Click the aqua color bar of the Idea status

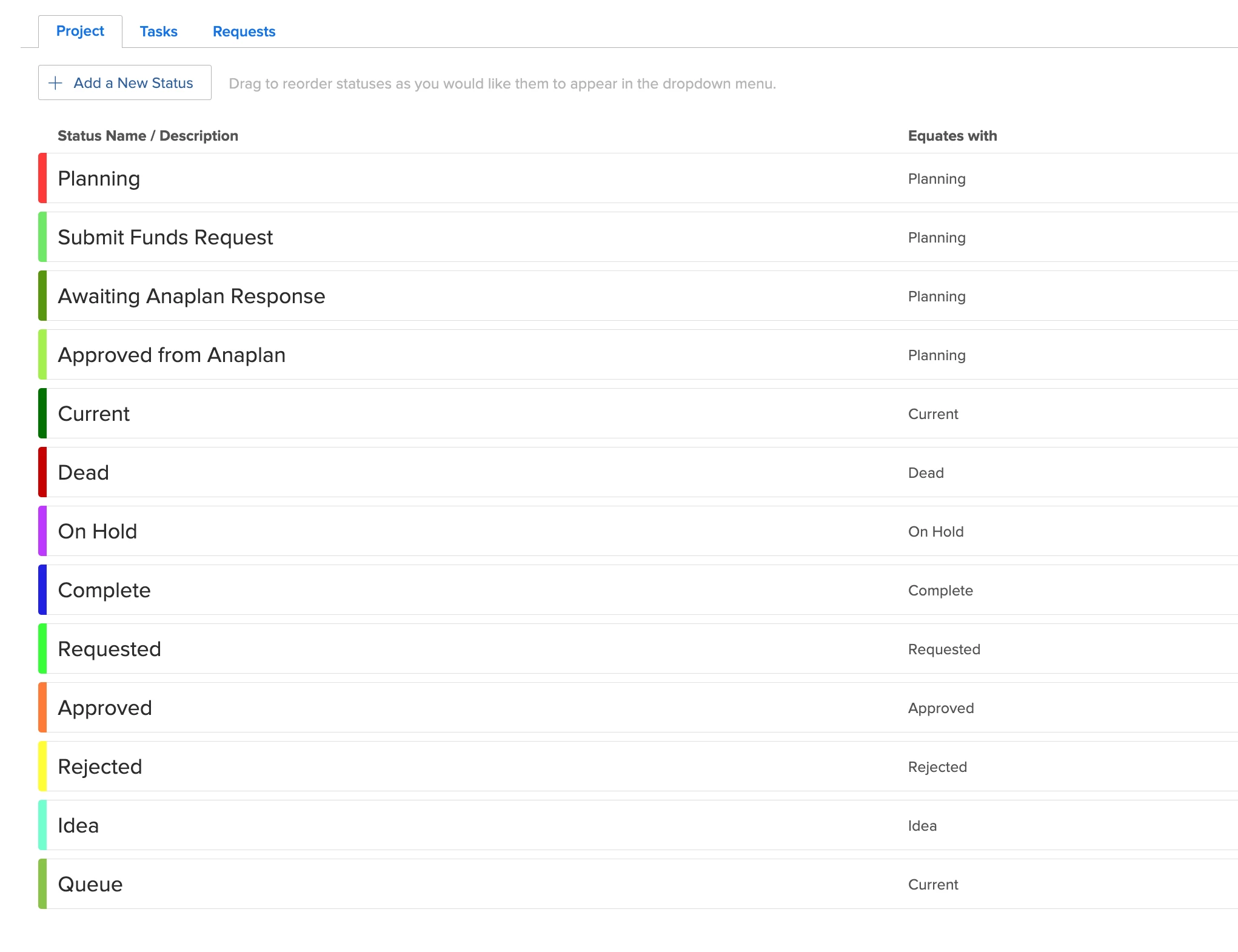point(42,825)
